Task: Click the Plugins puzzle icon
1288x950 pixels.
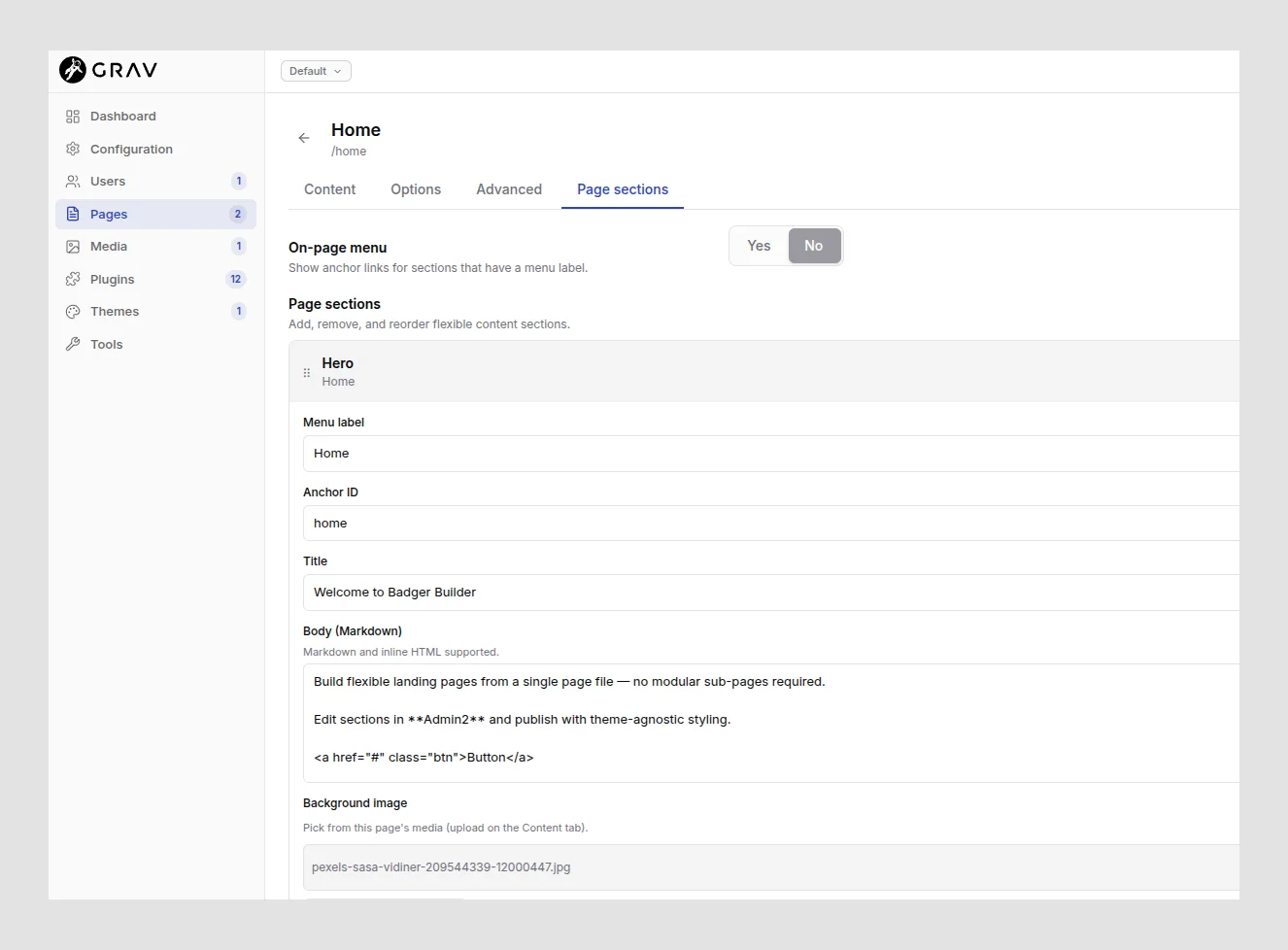Action: point(73,279)
